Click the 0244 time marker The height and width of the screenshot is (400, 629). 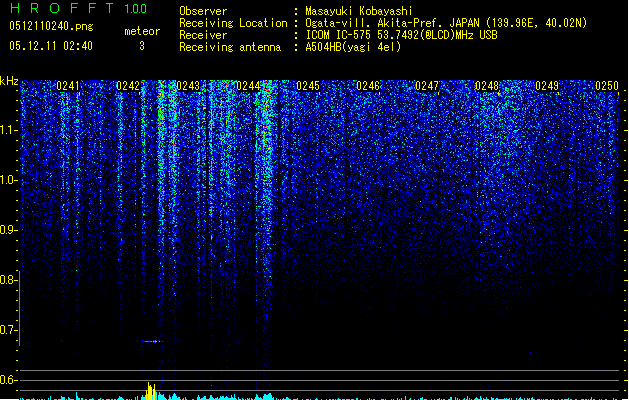248,86
